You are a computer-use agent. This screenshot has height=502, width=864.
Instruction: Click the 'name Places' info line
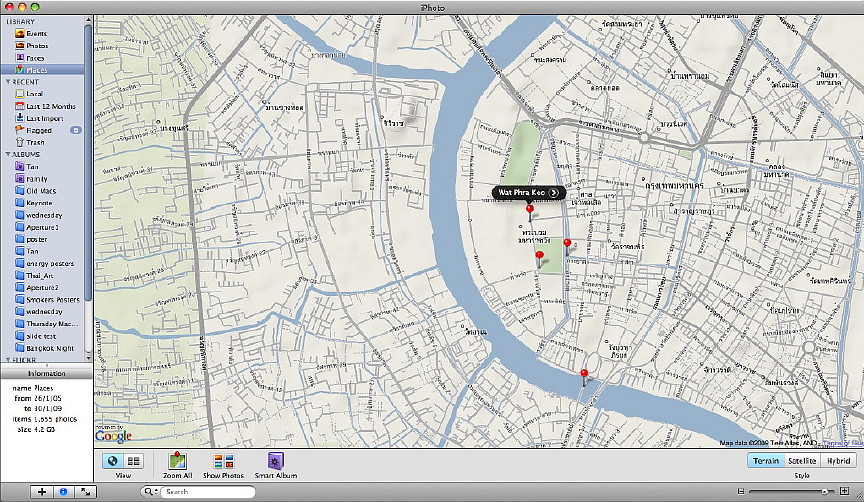click(x=33, y=388)
